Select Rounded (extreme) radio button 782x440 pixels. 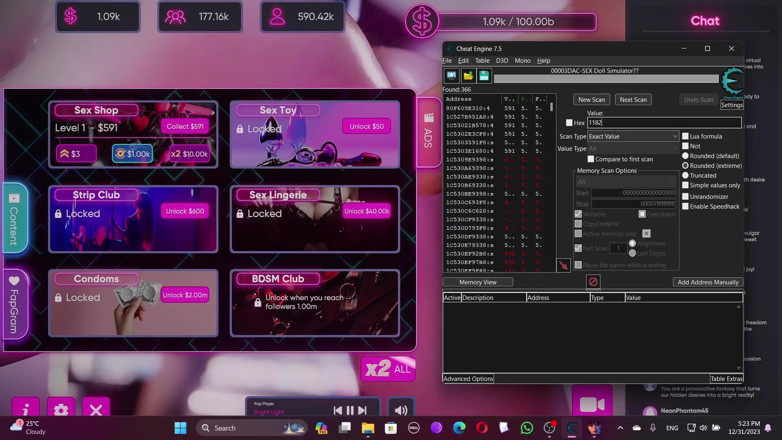(x=685, y=165)
